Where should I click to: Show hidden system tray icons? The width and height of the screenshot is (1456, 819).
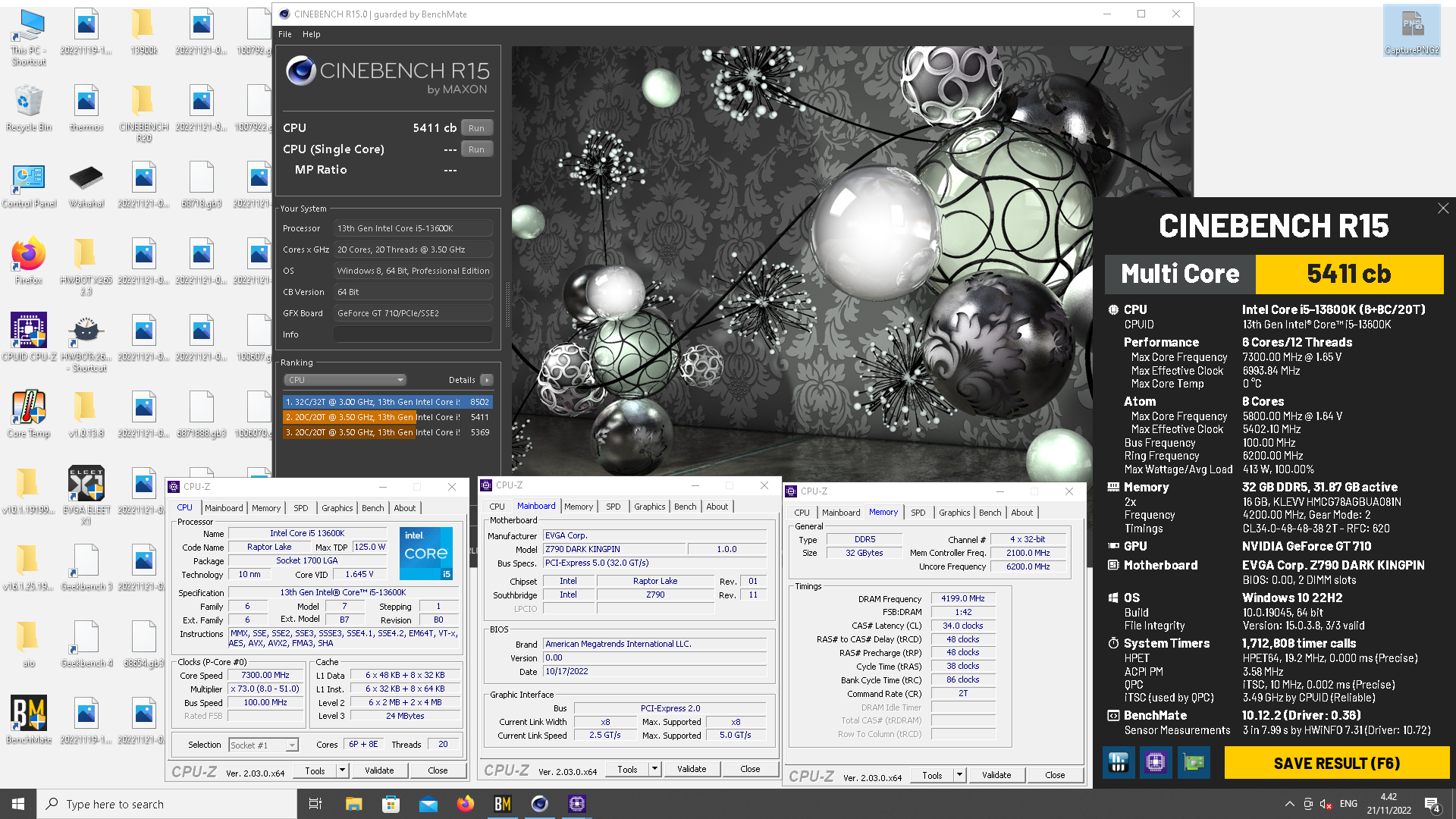tap(1289, 804)
